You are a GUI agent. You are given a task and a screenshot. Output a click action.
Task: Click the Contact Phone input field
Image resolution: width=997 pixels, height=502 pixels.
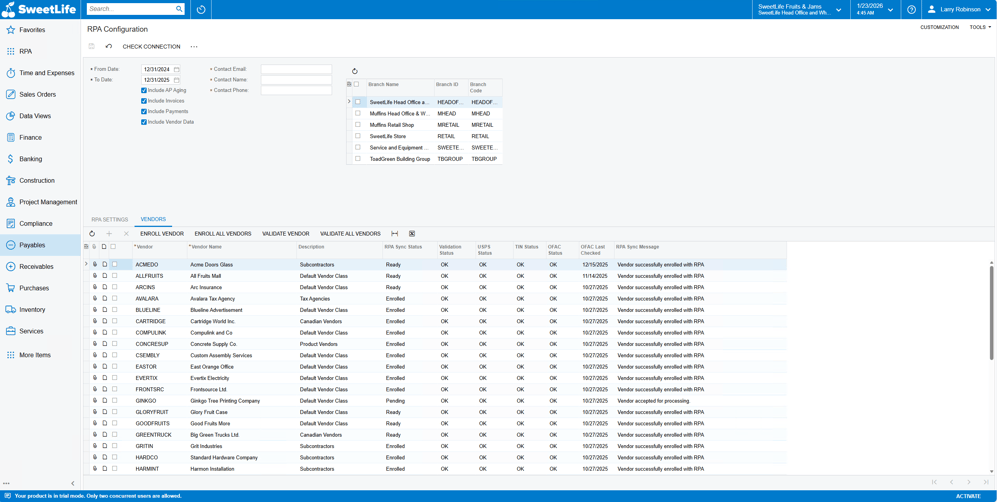point(296,91)
